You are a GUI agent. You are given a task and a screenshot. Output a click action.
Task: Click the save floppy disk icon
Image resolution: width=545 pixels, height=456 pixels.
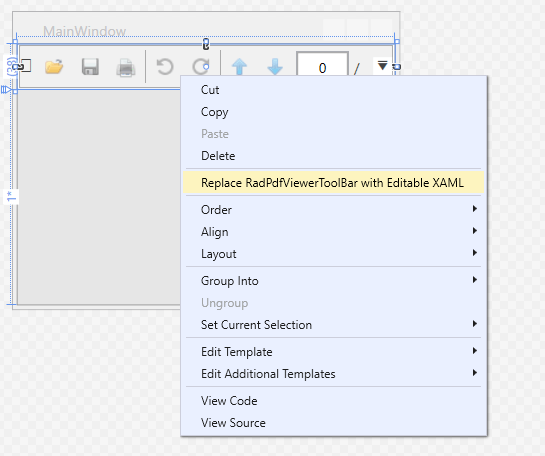pos(90,66)
